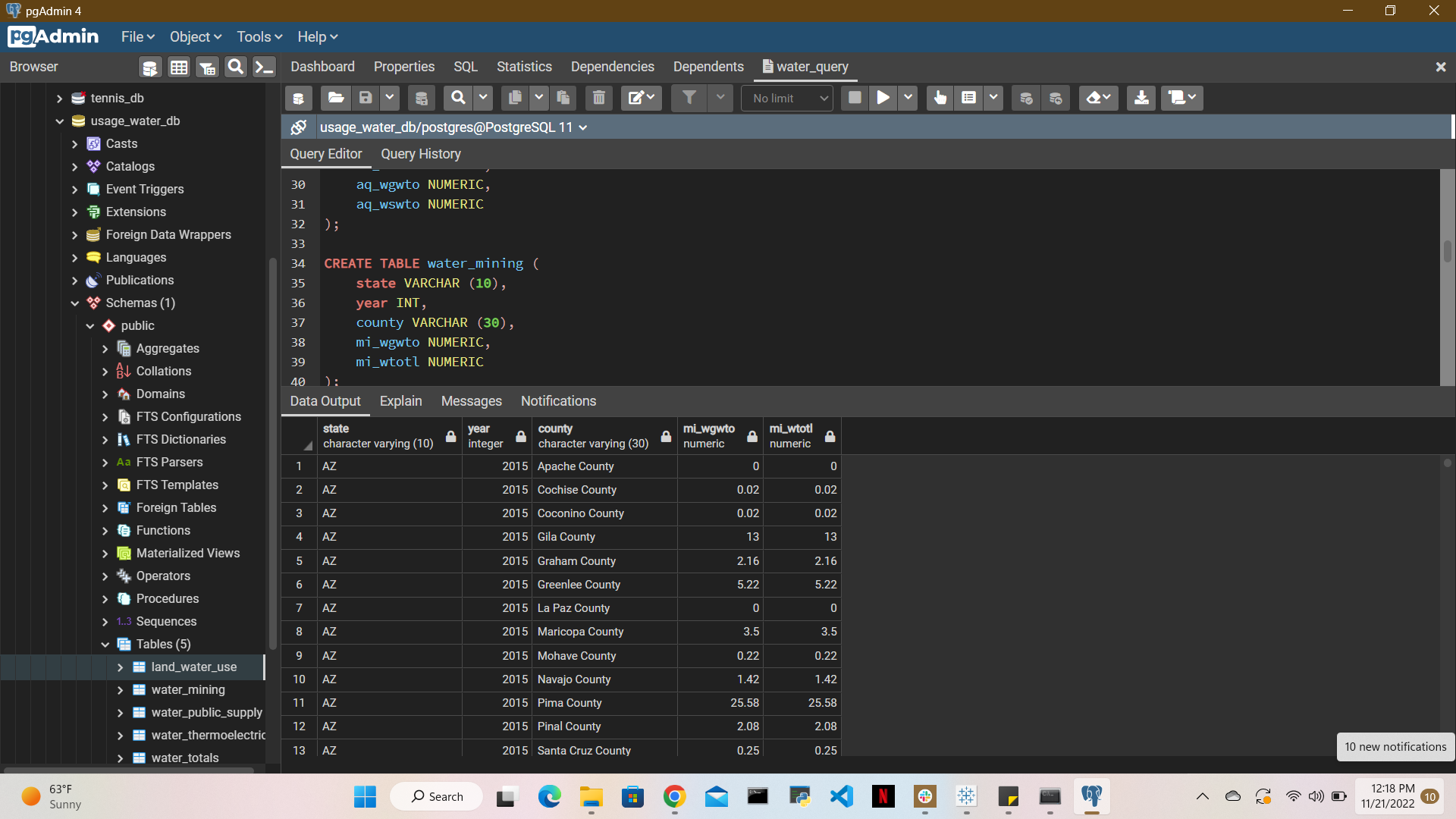The height and width of the screenshot is (819, 1456).
Task: Open Windows taskbar Search box
Action: (437, 796)
